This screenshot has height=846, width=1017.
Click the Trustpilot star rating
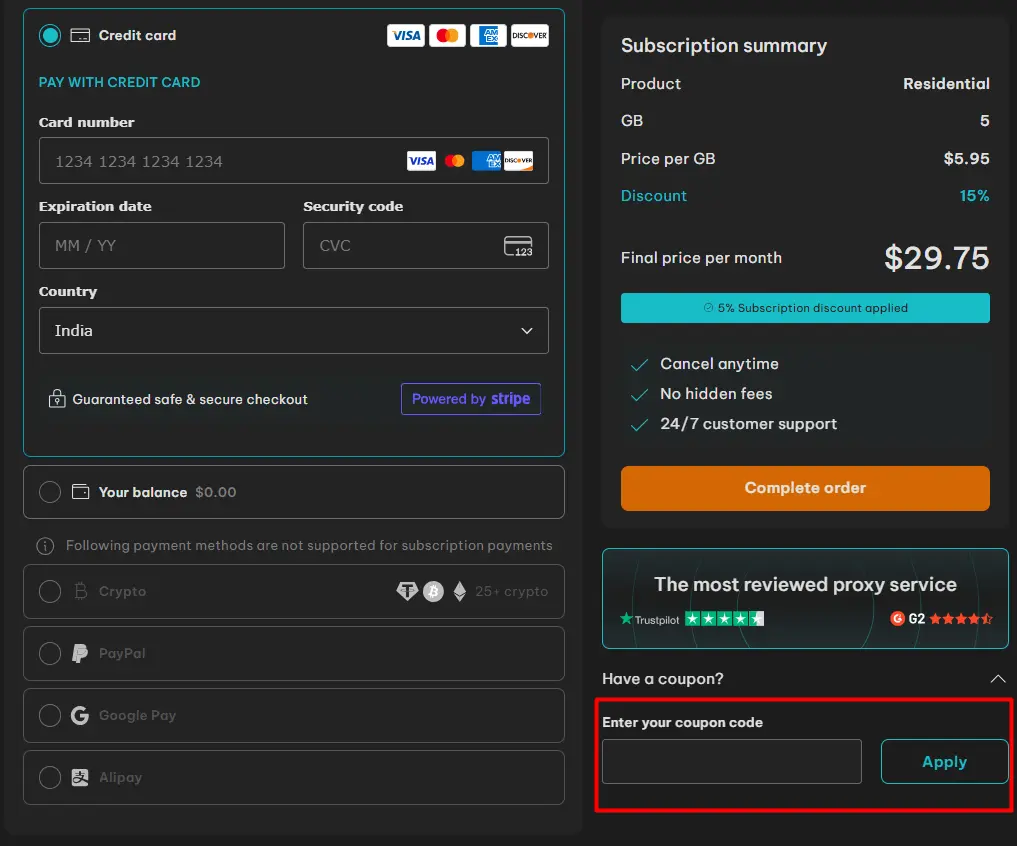pyautogui.click(x=724, y=619)
